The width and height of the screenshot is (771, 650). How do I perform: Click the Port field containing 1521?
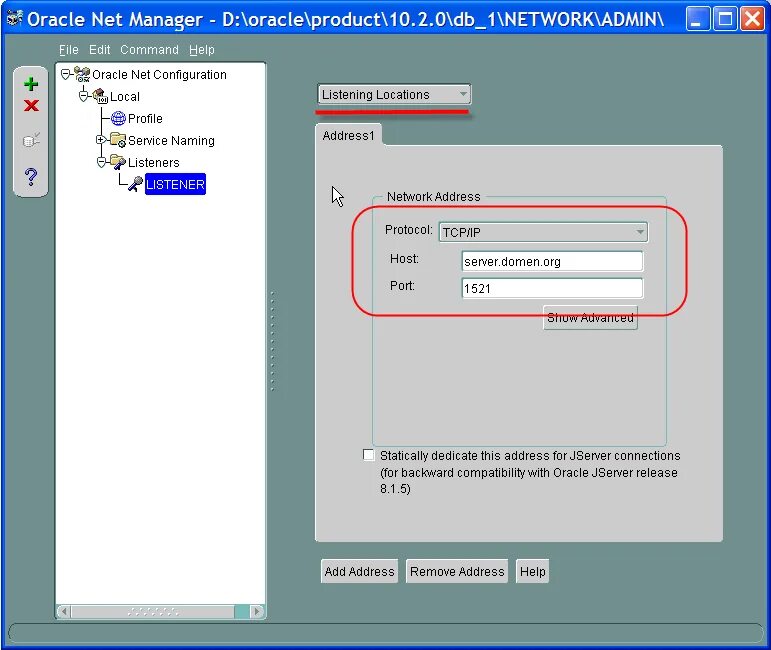coord(552,288)
